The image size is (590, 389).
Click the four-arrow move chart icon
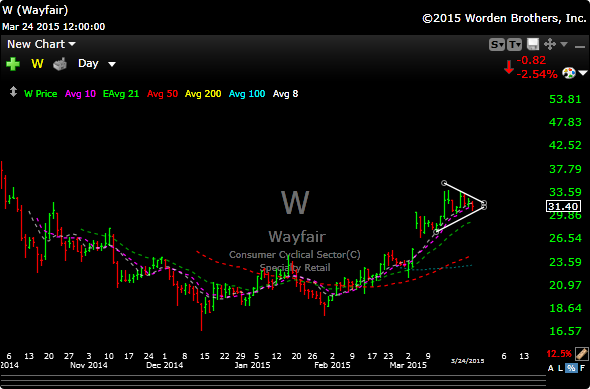[x=550, y=44]
